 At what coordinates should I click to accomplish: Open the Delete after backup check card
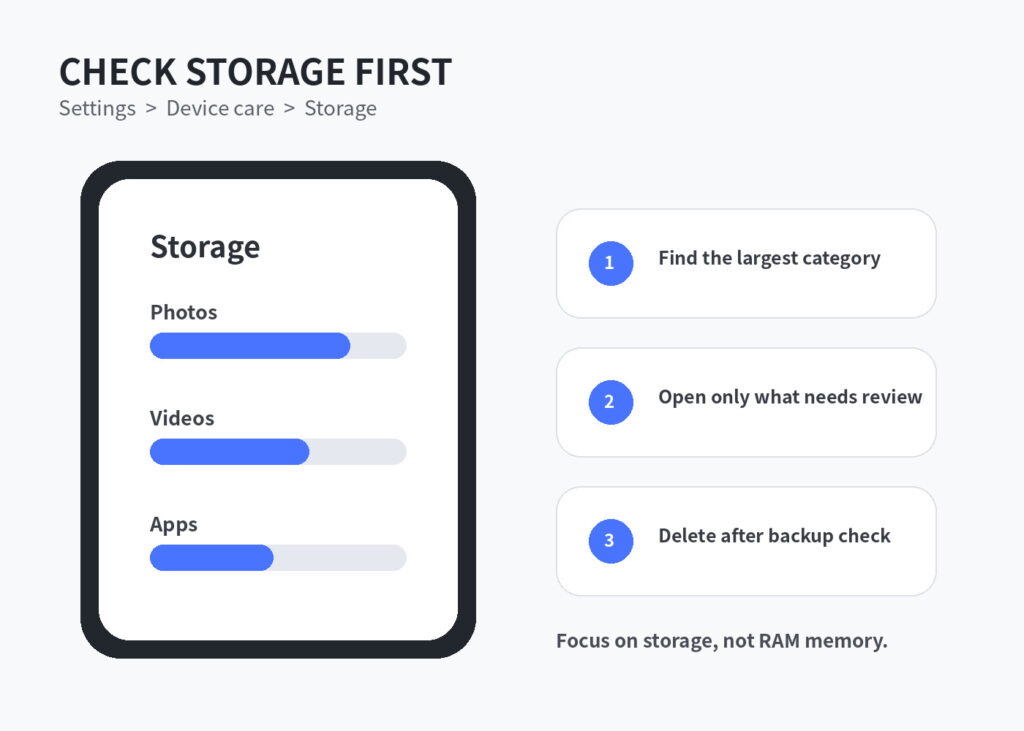[x=746, y=541]
